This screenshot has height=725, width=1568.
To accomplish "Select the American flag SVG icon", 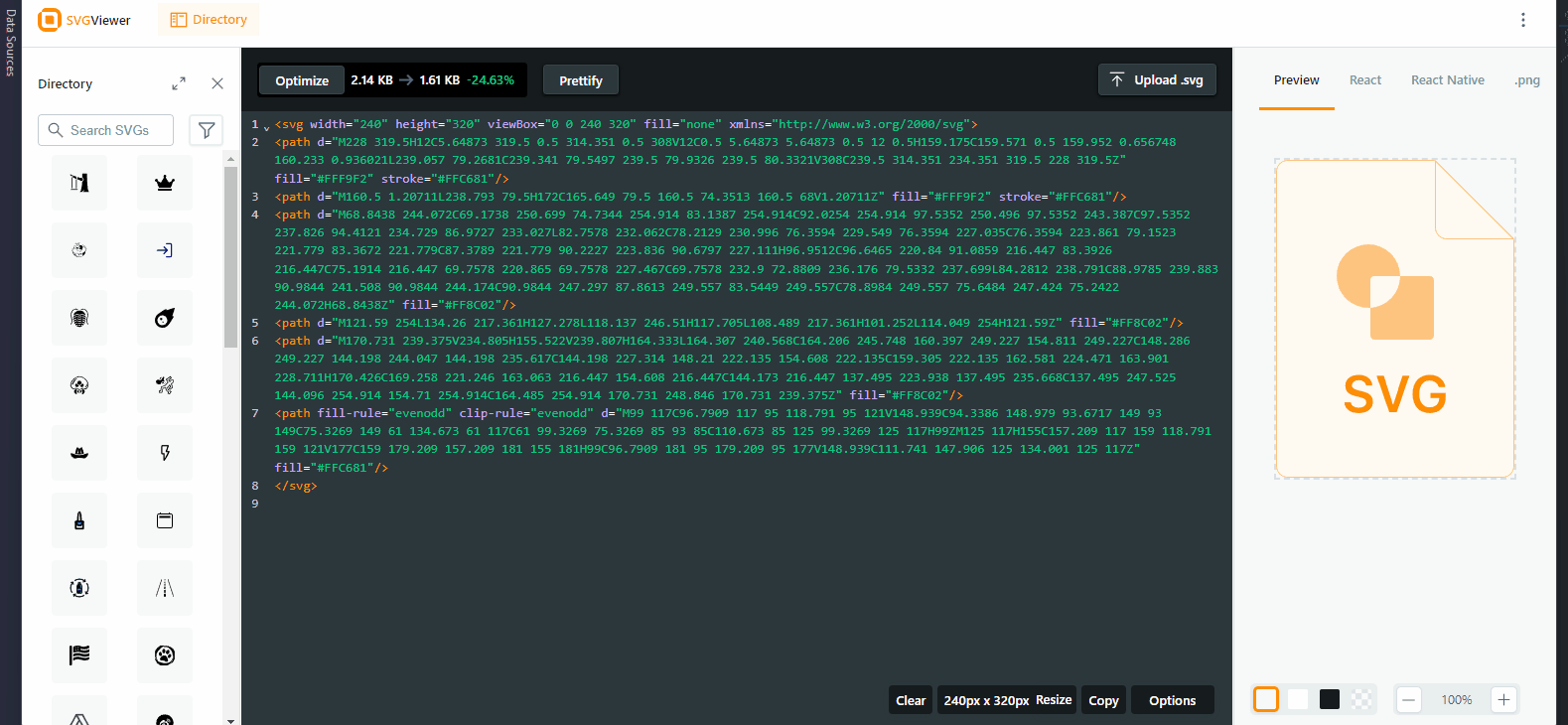I will pyautogui.click(x=79, y=655).
